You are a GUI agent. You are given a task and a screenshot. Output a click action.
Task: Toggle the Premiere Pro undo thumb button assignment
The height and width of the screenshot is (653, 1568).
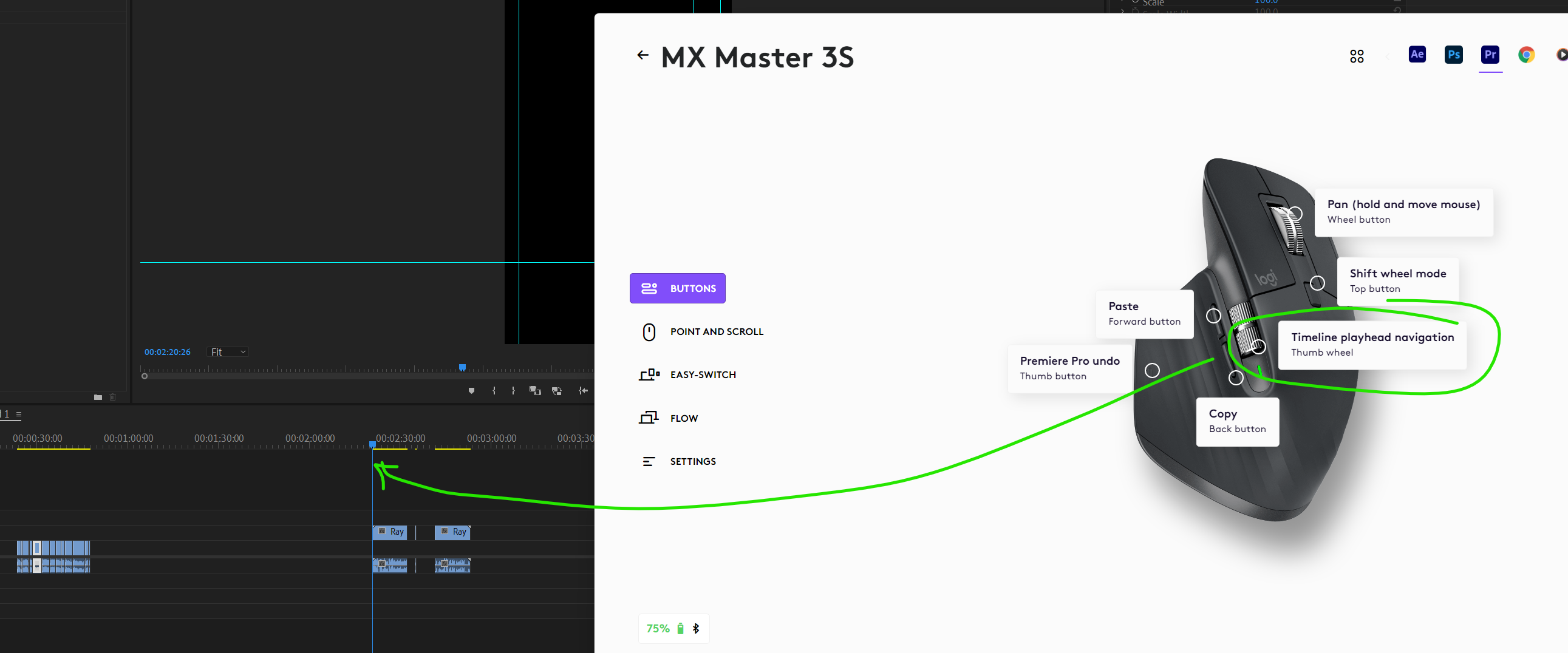tap(1152, 370)
